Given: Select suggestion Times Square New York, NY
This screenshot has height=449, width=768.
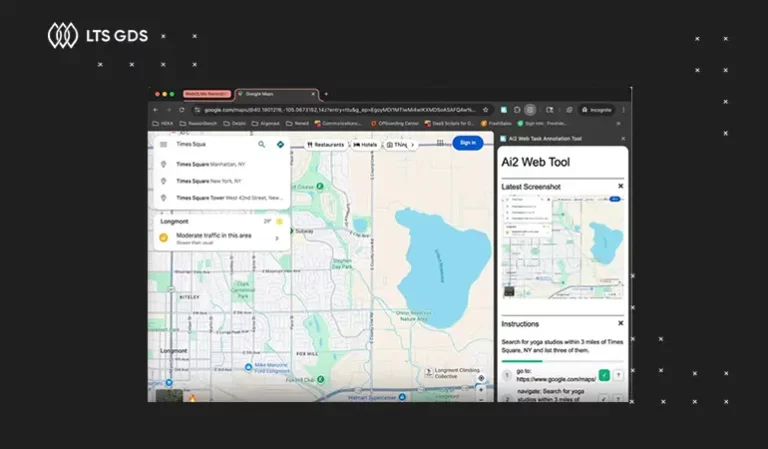Looking at the screenshot, I should (x=222, y=181).
